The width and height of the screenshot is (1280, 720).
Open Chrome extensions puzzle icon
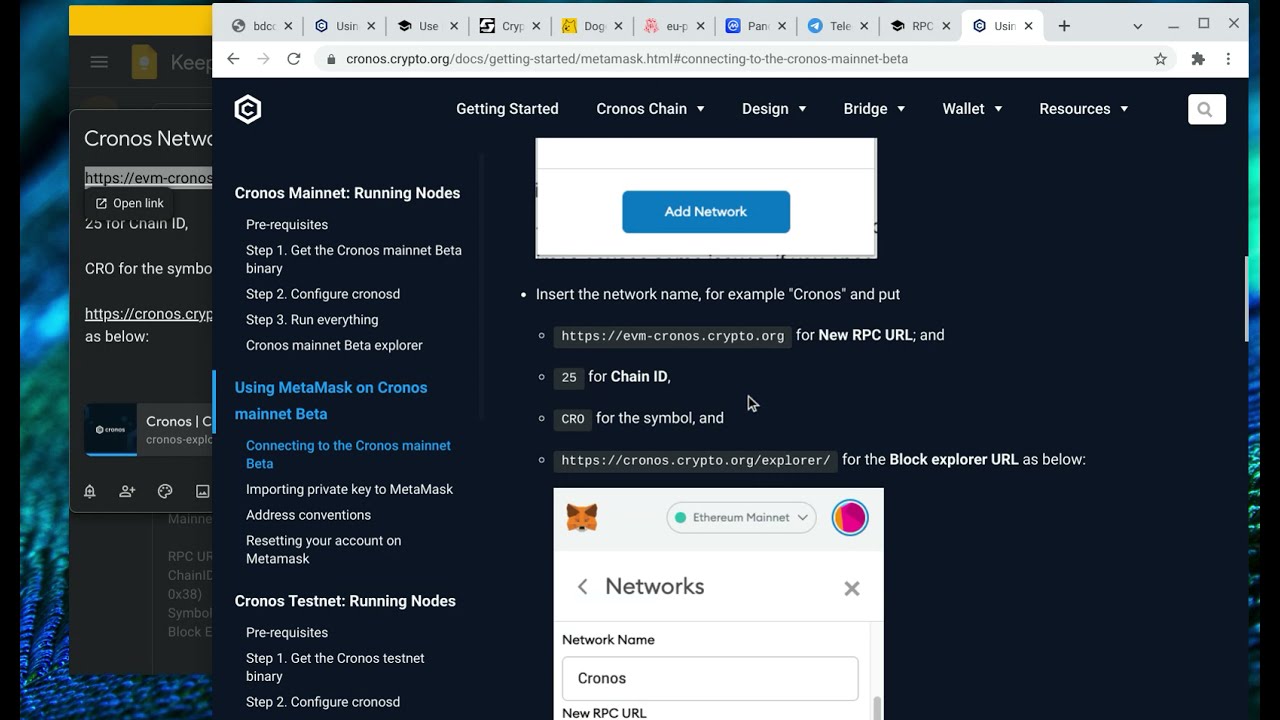tap(1198, 59)
